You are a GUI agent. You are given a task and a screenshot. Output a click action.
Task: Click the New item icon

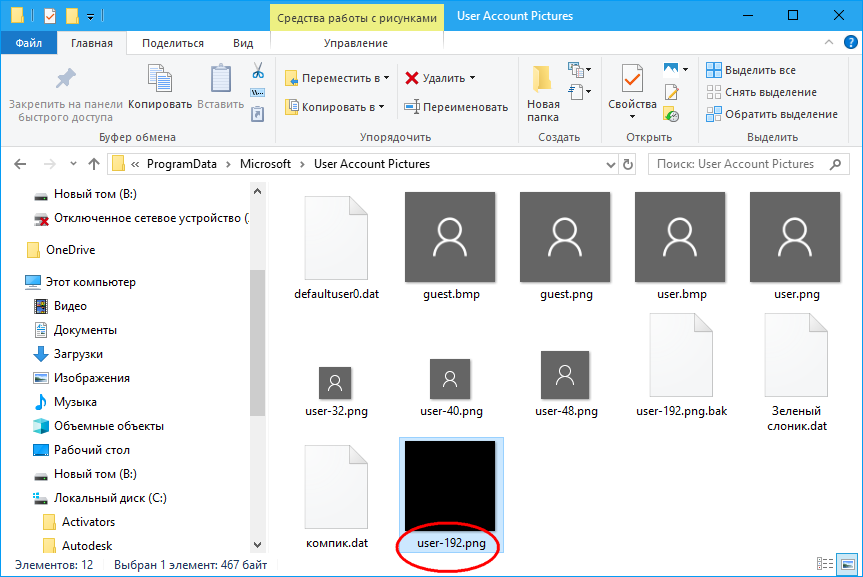point(576,69)
